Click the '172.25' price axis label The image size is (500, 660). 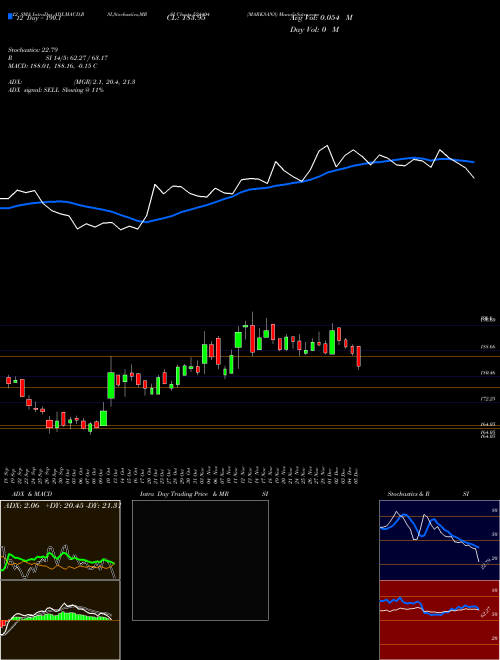click(487, 398)
